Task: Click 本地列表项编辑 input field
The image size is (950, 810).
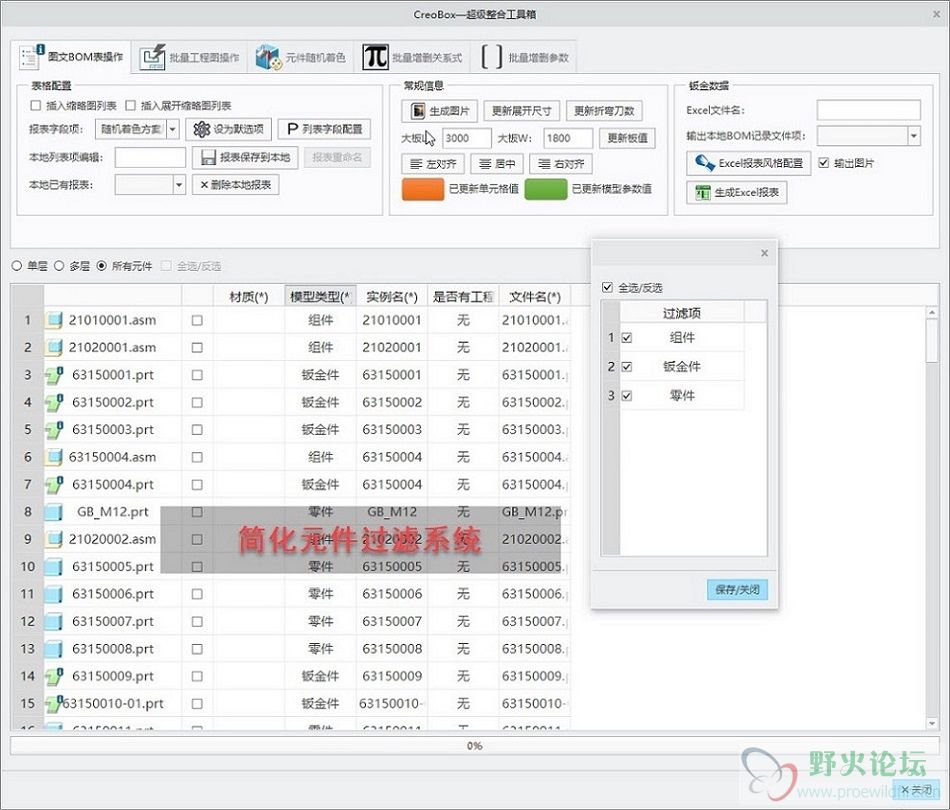Action: click(x=150, y=158)
